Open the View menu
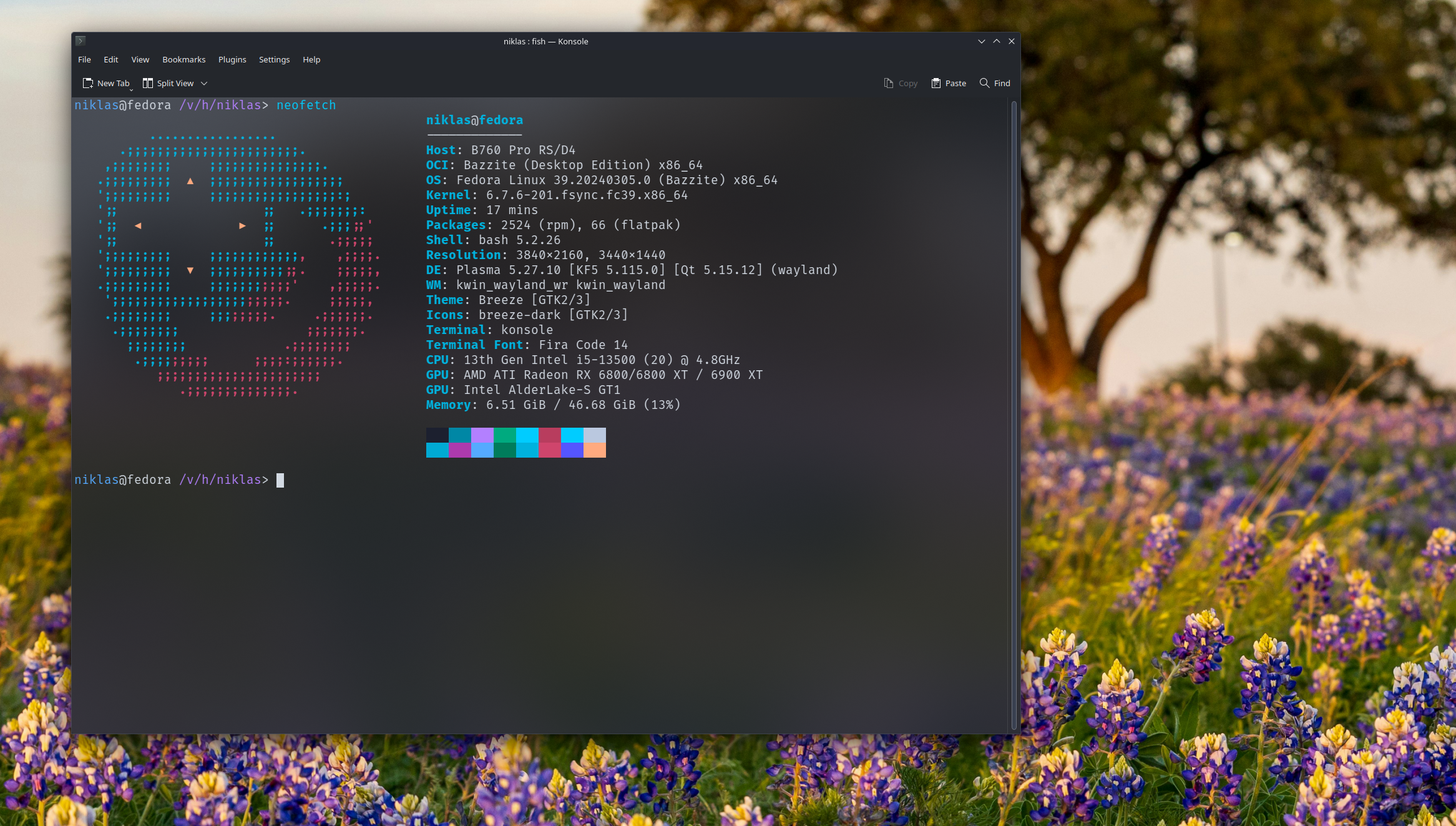1456x826 pixels. [x=140, y=59]
